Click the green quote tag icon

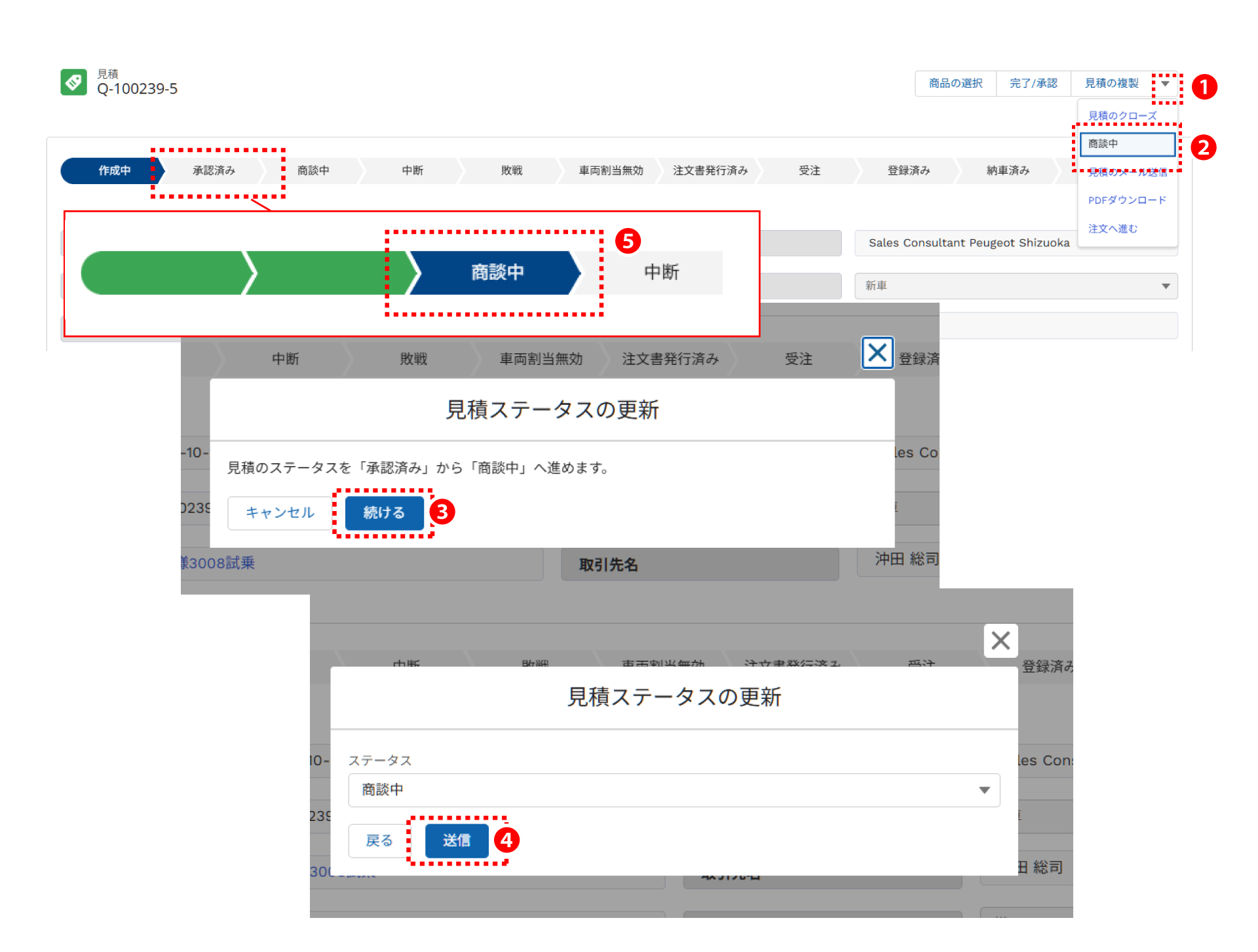73,83
